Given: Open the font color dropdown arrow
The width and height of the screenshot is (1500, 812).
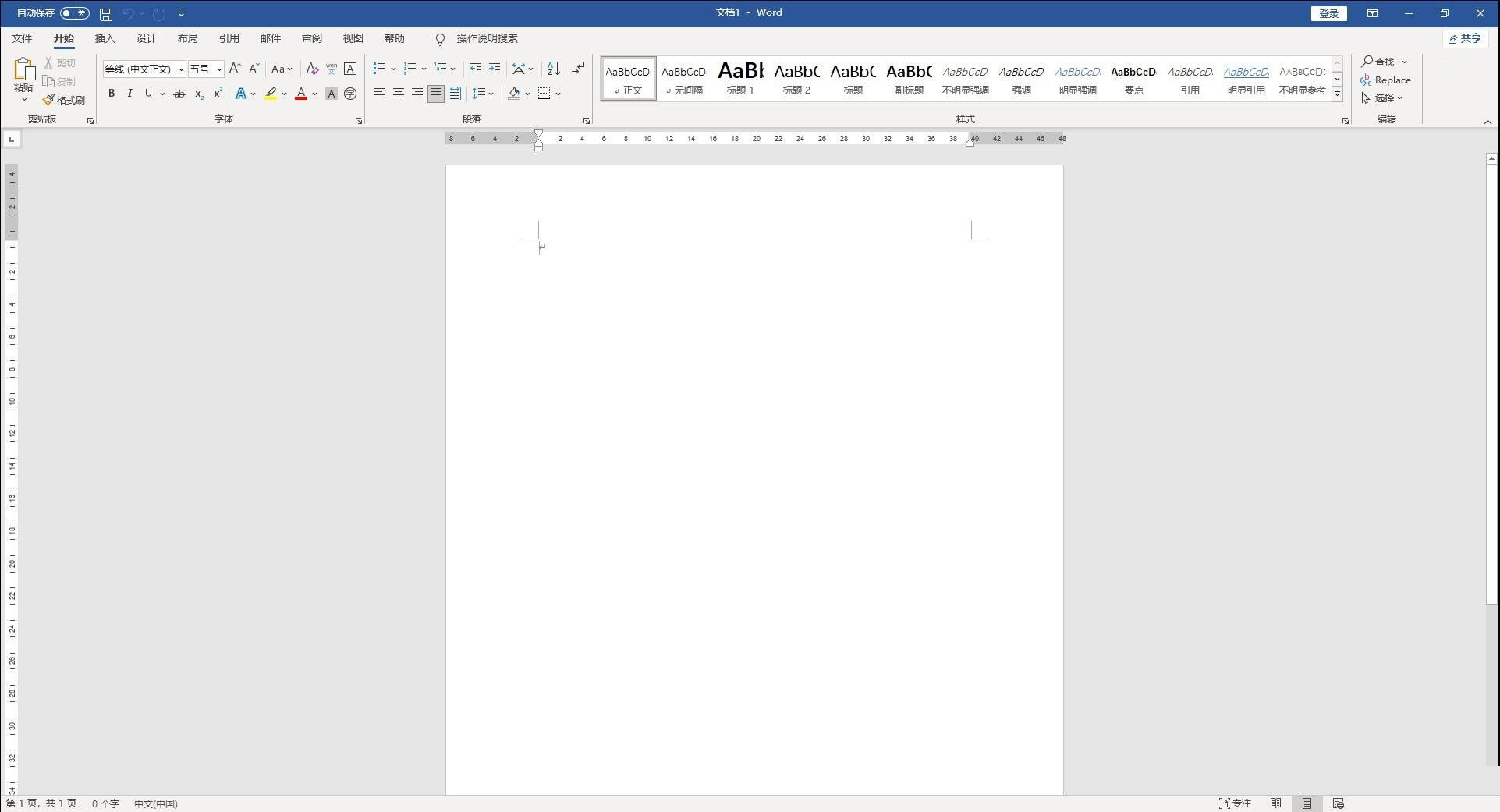Looking at the screenshot, I should 314,94.
